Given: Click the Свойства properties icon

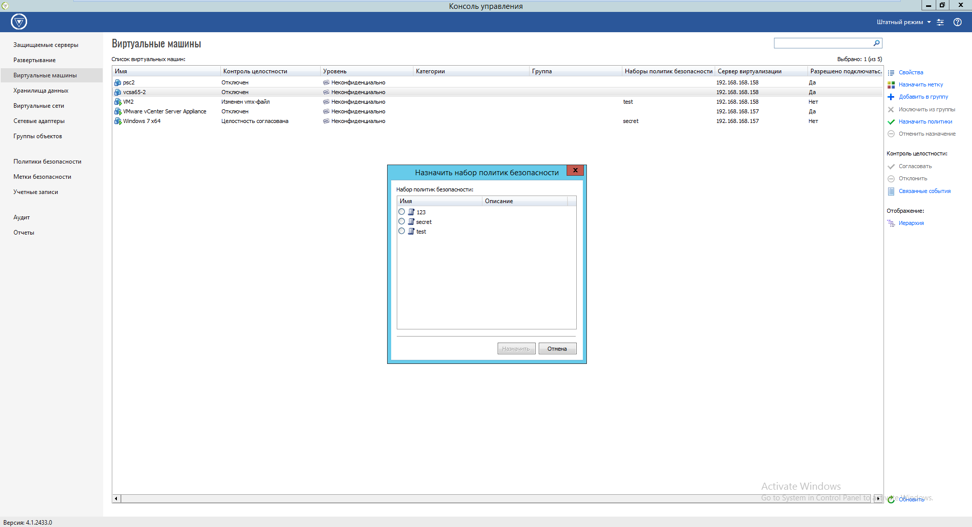Looking at the screenshot, I should coord(891,73).
